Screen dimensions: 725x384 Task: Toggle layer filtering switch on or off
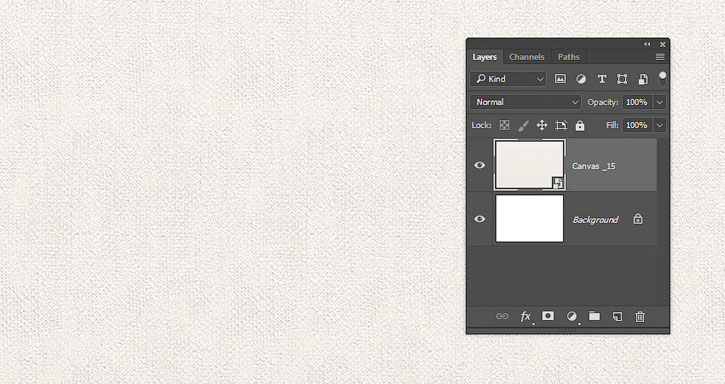(x=663, y=78)
